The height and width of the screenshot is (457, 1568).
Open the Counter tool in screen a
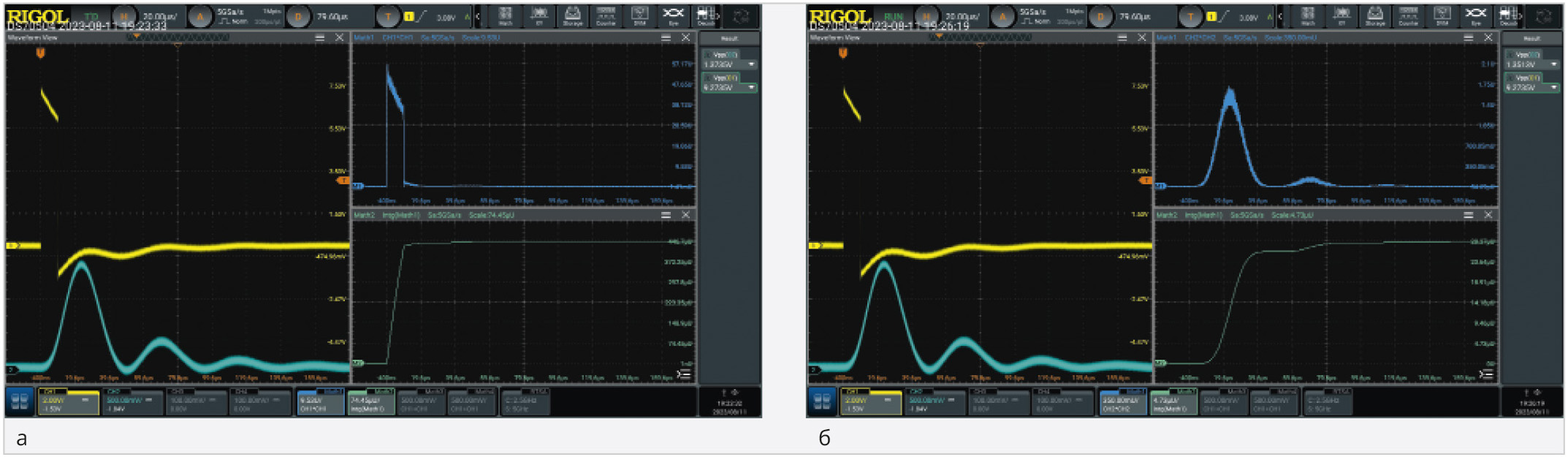pyautogui.click(x=606, y=16)
